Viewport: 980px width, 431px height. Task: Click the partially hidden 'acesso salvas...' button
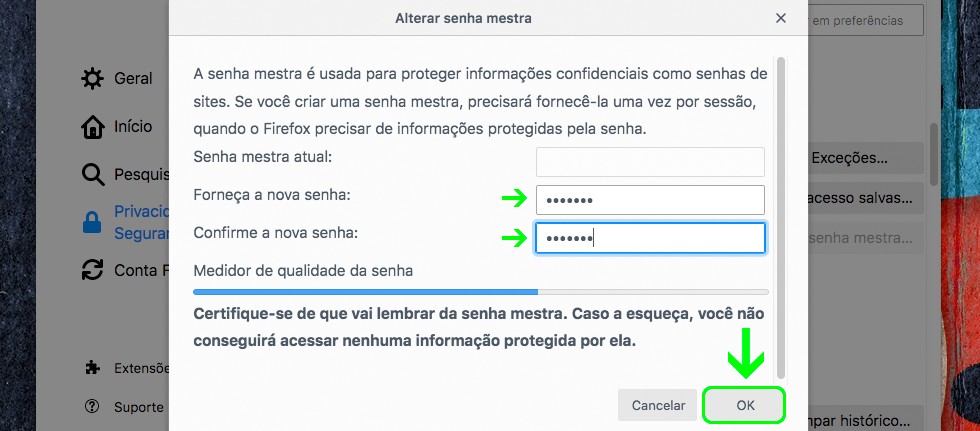coord(862,198)
